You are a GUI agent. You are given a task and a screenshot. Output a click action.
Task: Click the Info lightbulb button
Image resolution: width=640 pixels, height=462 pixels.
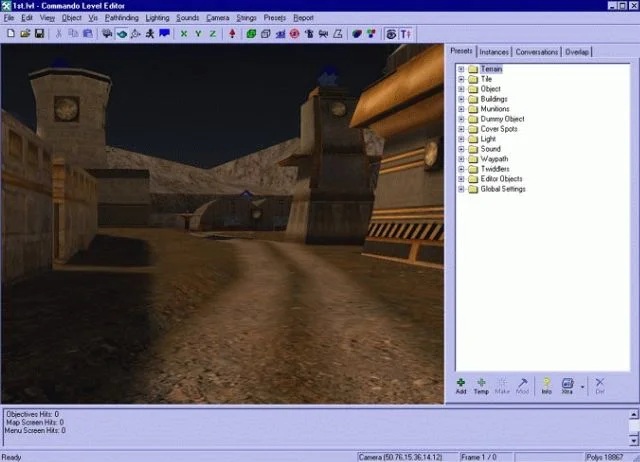547,386
